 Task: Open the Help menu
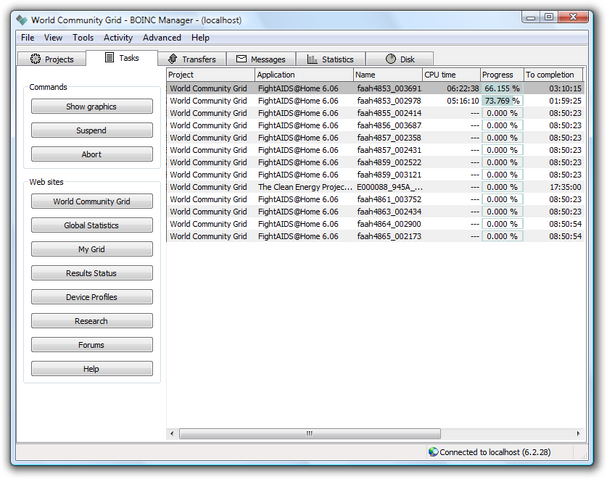pyautogui.click(x=200, y=38)
